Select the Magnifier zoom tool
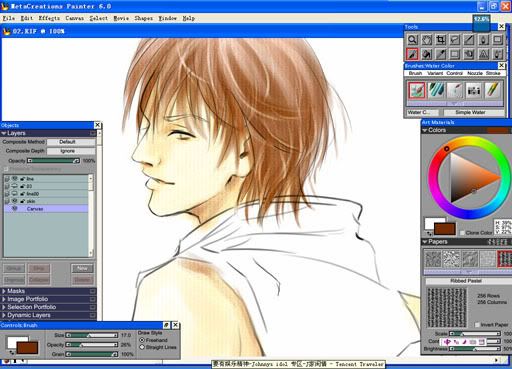Image resolution: width=512 pixels, height=369 pixels. (412, 40)
